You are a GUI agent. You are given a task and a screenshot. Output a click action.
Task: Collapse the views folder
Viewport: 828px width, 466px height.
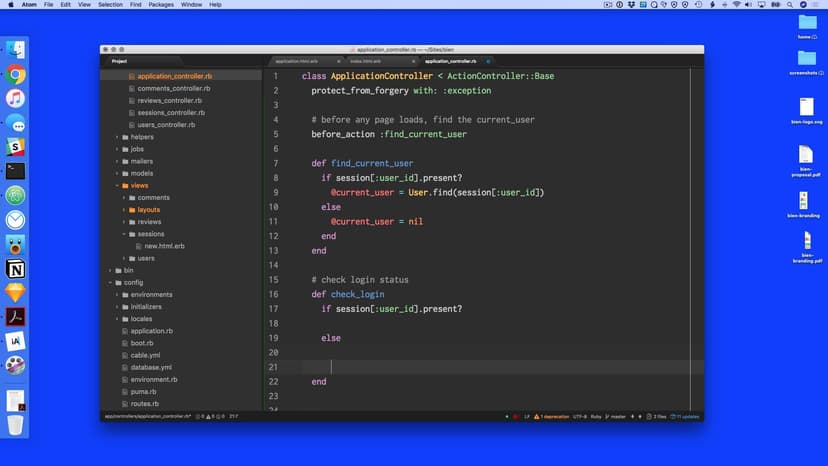pos(117,185)
